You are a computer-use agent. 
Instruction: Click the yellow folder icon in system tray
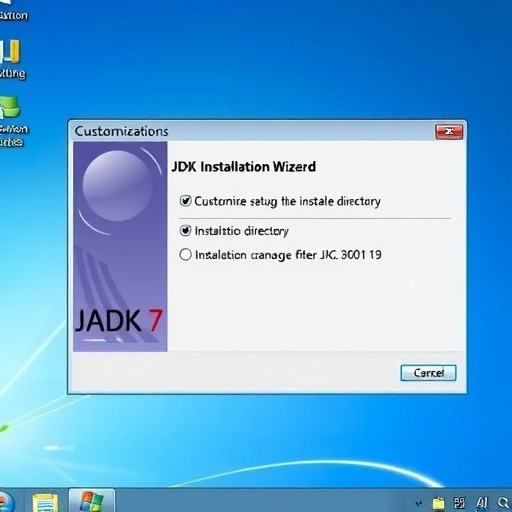click(438, 503)
